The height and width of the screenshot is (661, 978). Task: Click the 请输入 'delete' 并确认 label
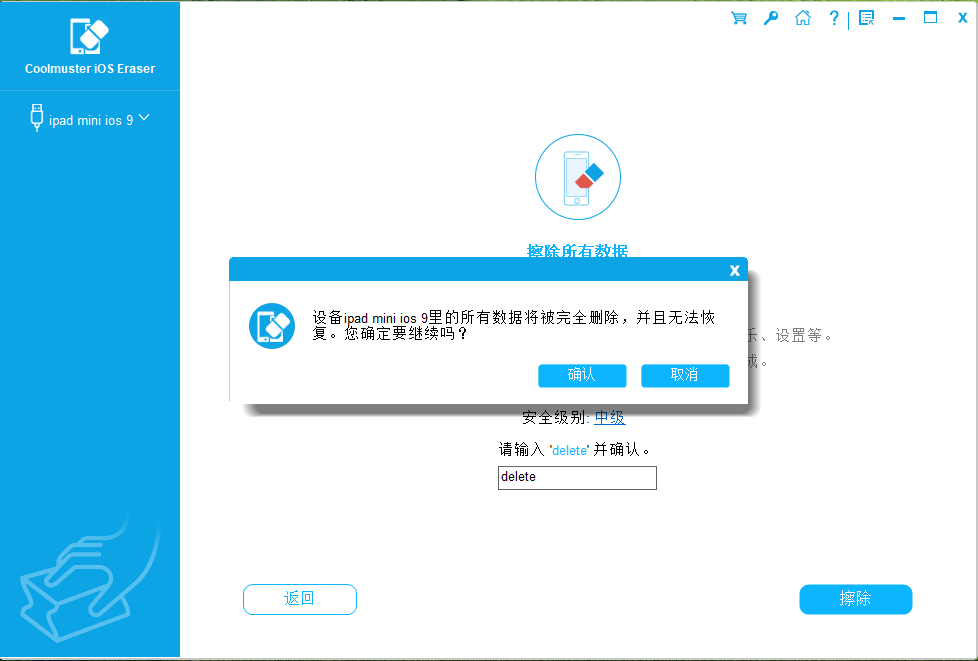click(575, 450)
